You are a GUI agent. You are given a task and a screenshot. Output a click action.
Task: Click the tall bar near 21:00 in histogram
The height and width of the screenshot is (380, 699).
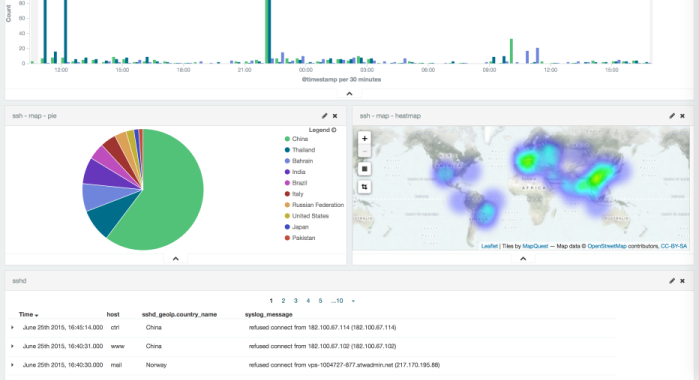268,31
